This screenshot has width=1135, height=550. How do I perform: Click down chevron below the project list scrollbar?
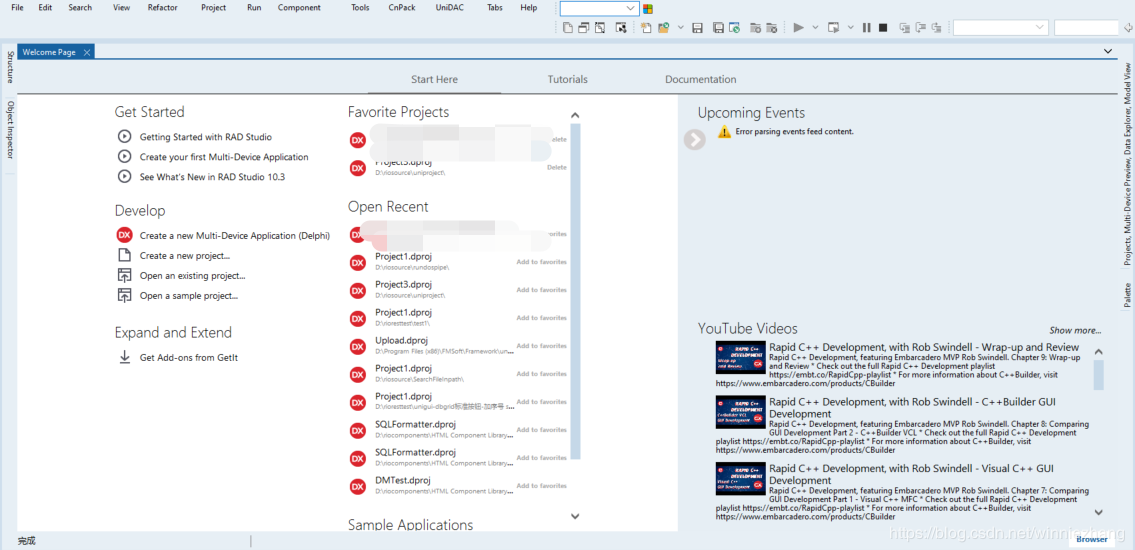(575, 516)
